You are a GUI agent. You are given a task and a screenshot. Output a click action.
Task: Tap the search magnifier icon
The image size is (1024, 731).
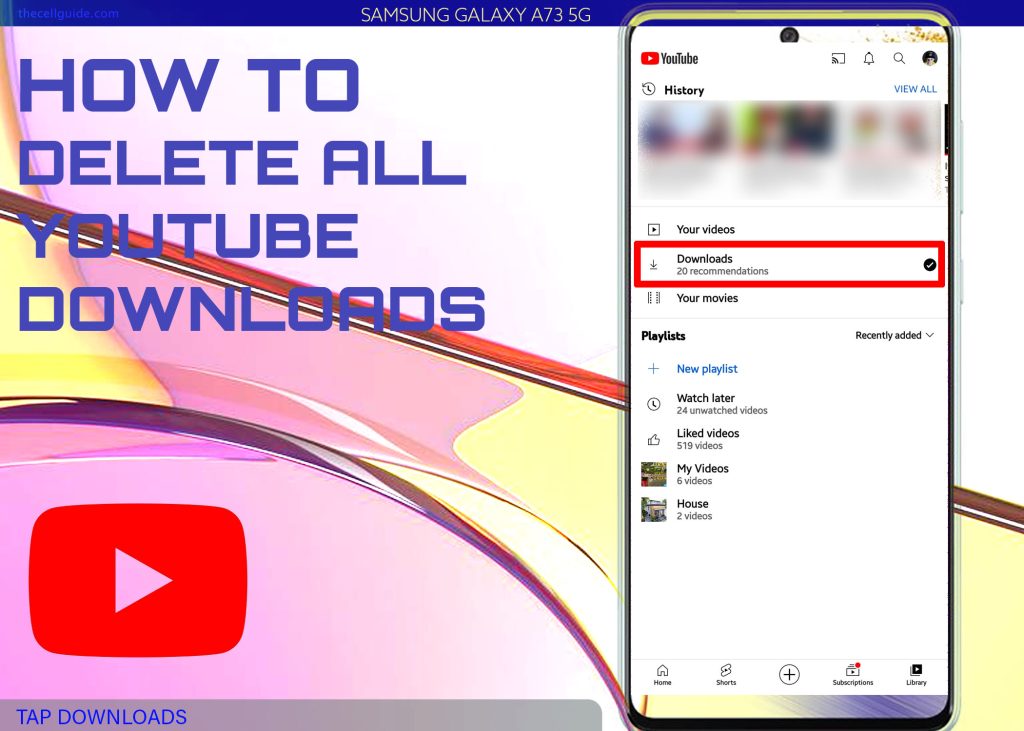pyautogui.click(x=899, y=59)
